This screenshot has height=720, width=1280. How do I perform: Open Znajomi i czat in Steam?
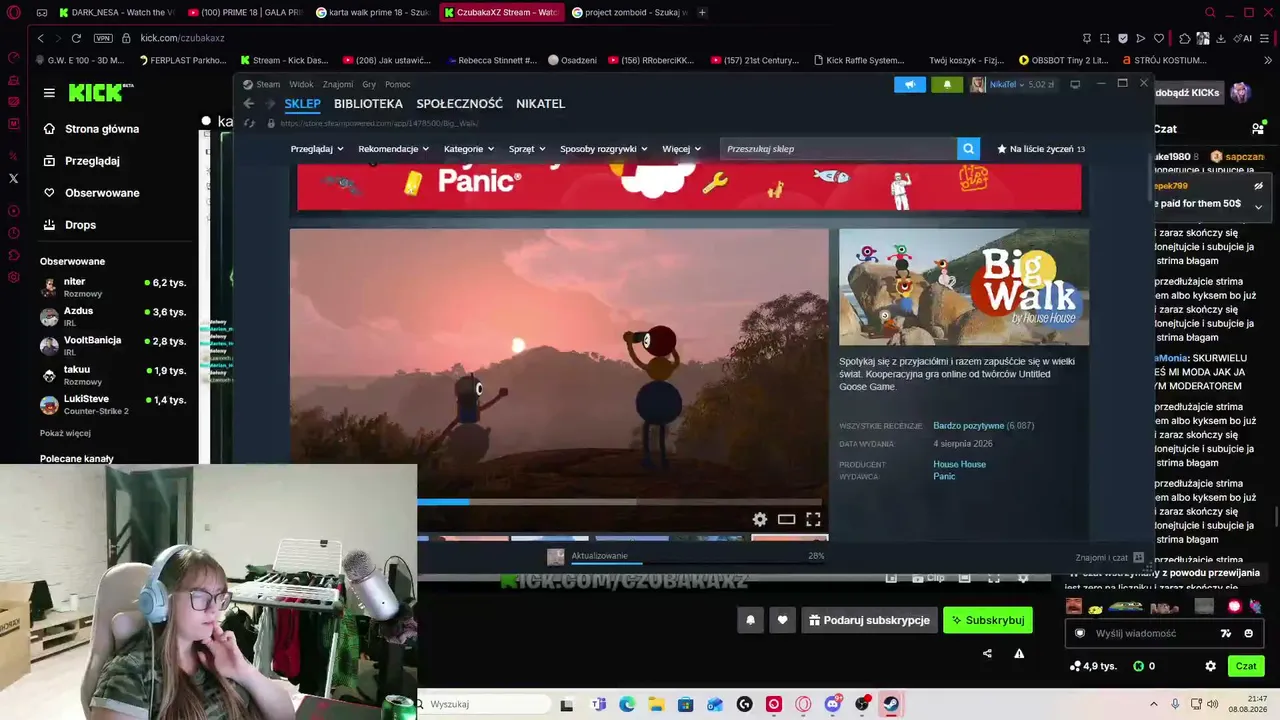[1109, 558]
